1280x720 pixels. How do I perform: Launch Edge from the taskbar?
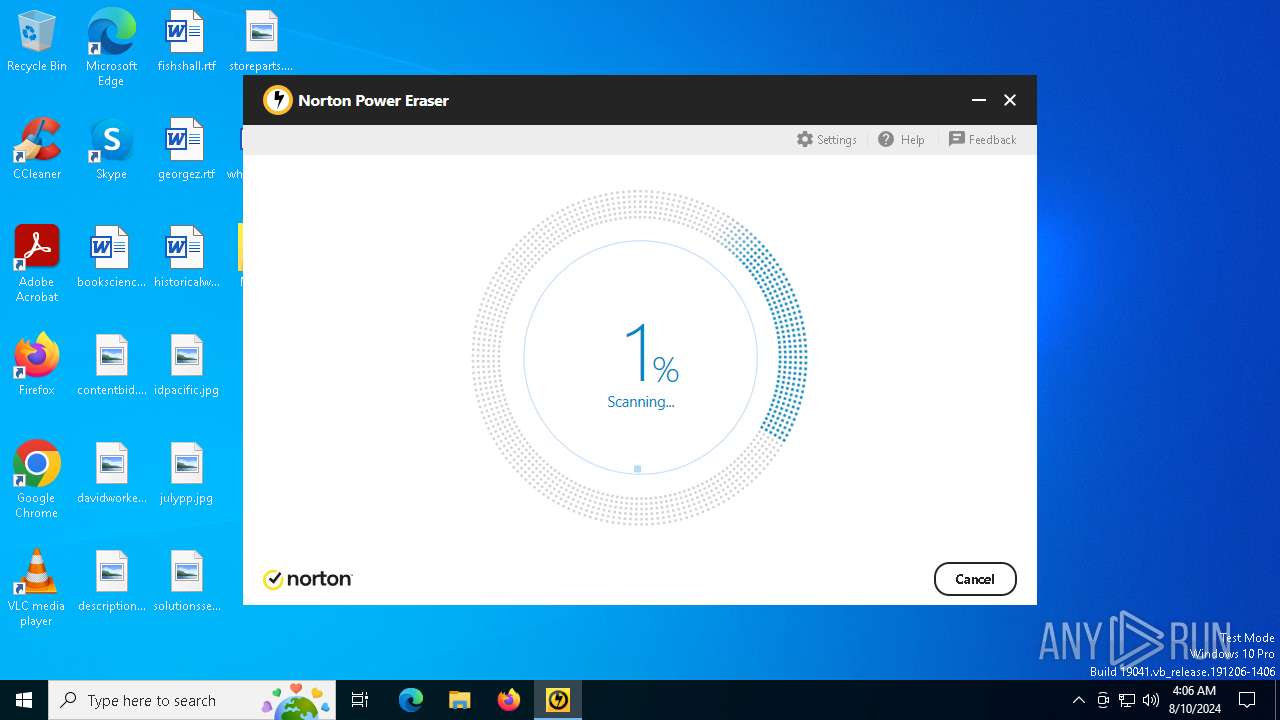tap(411, 700)
